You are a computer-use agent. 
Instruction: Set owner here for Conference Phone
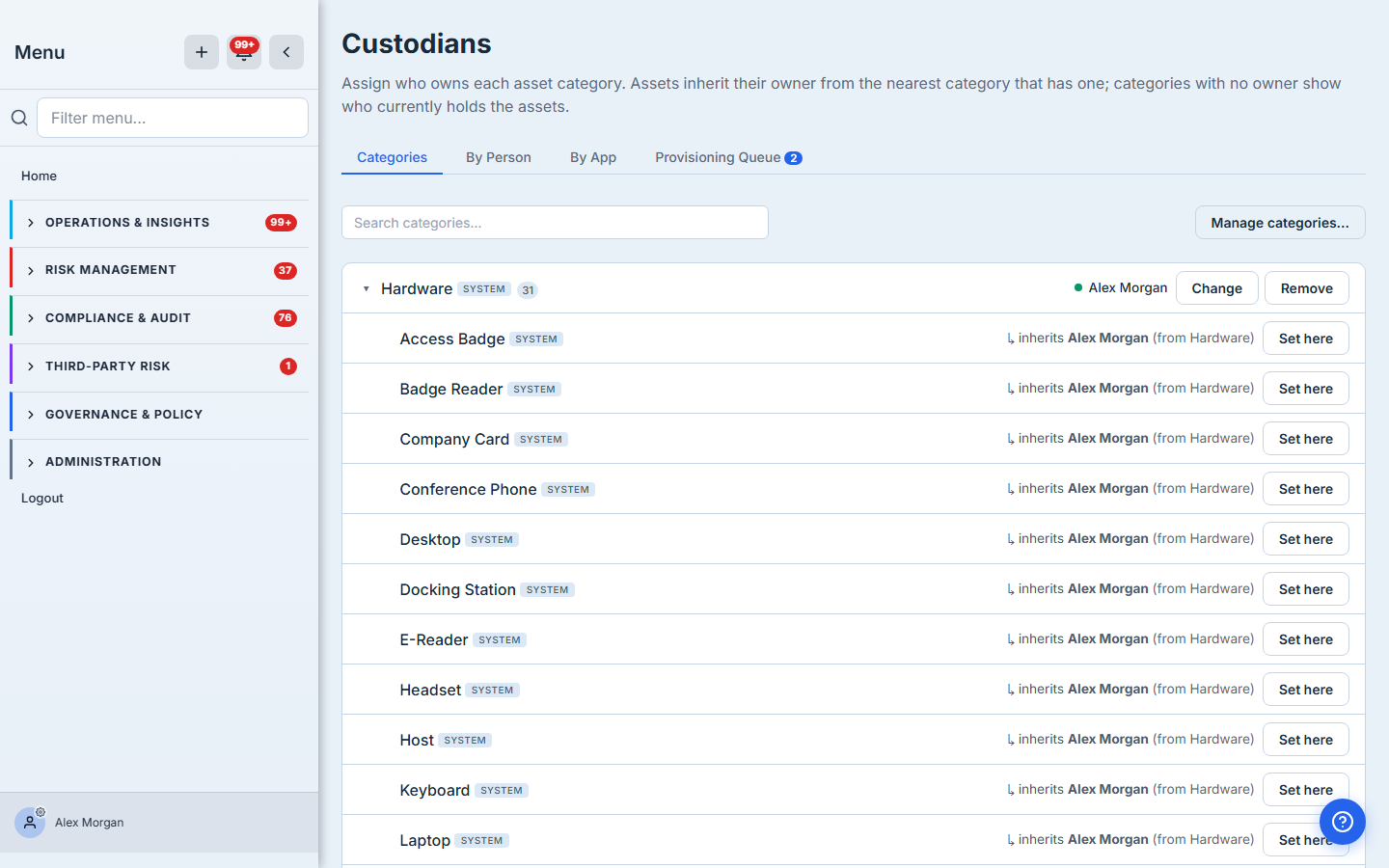coord(1306,489)
